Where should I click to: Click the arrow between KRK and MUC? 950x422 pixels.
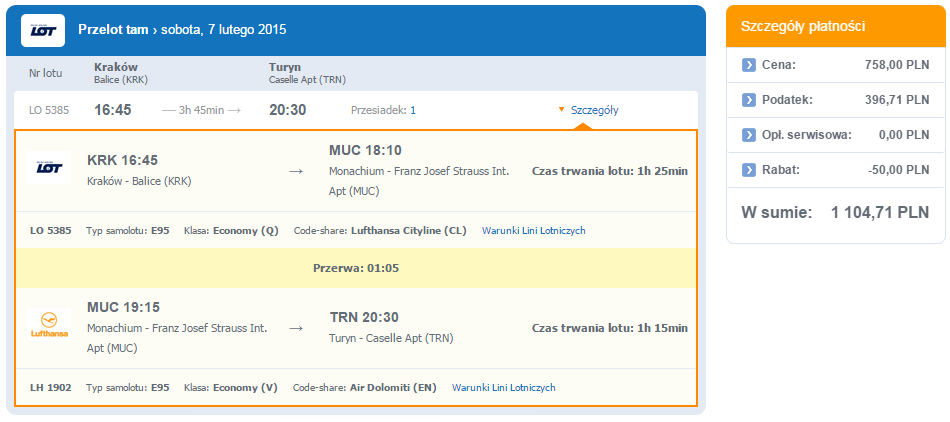296,171
